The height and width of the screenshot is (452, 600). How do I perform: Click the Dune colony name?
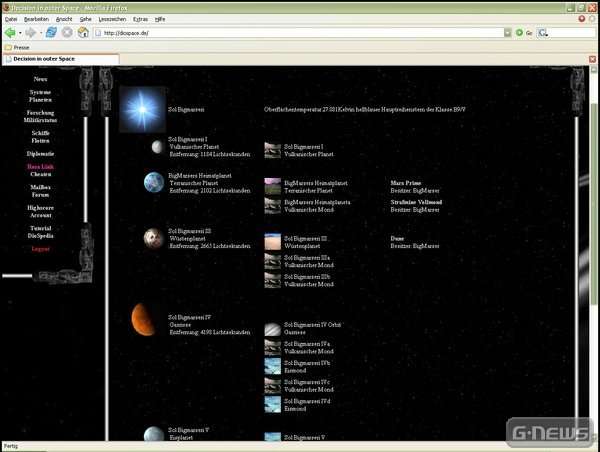coord(397,238)
